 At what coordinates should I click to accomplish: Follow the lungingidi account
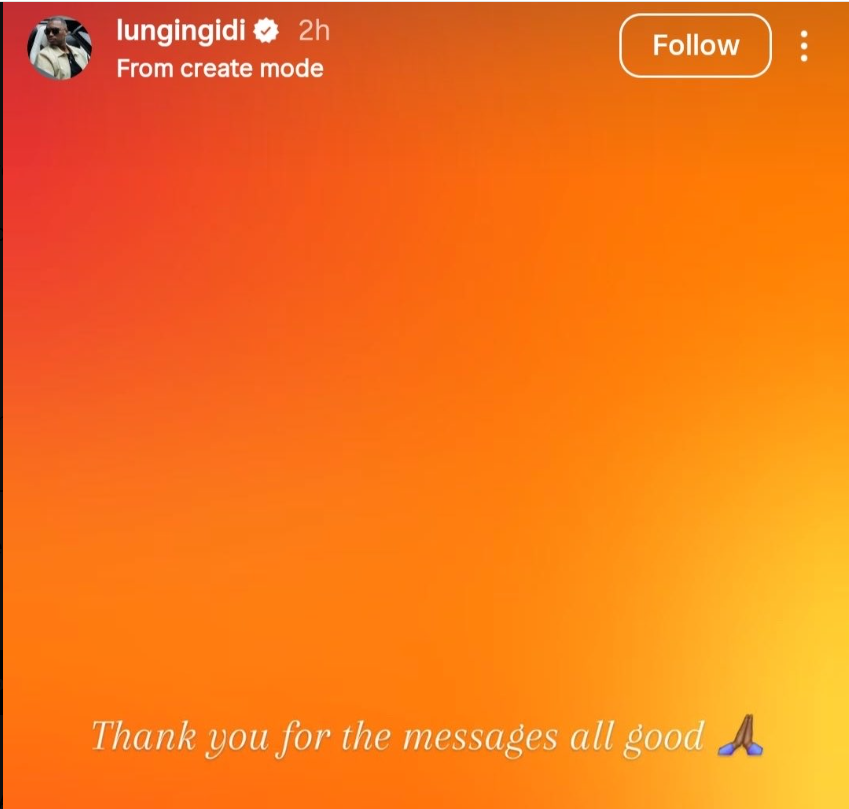(695, 45)
